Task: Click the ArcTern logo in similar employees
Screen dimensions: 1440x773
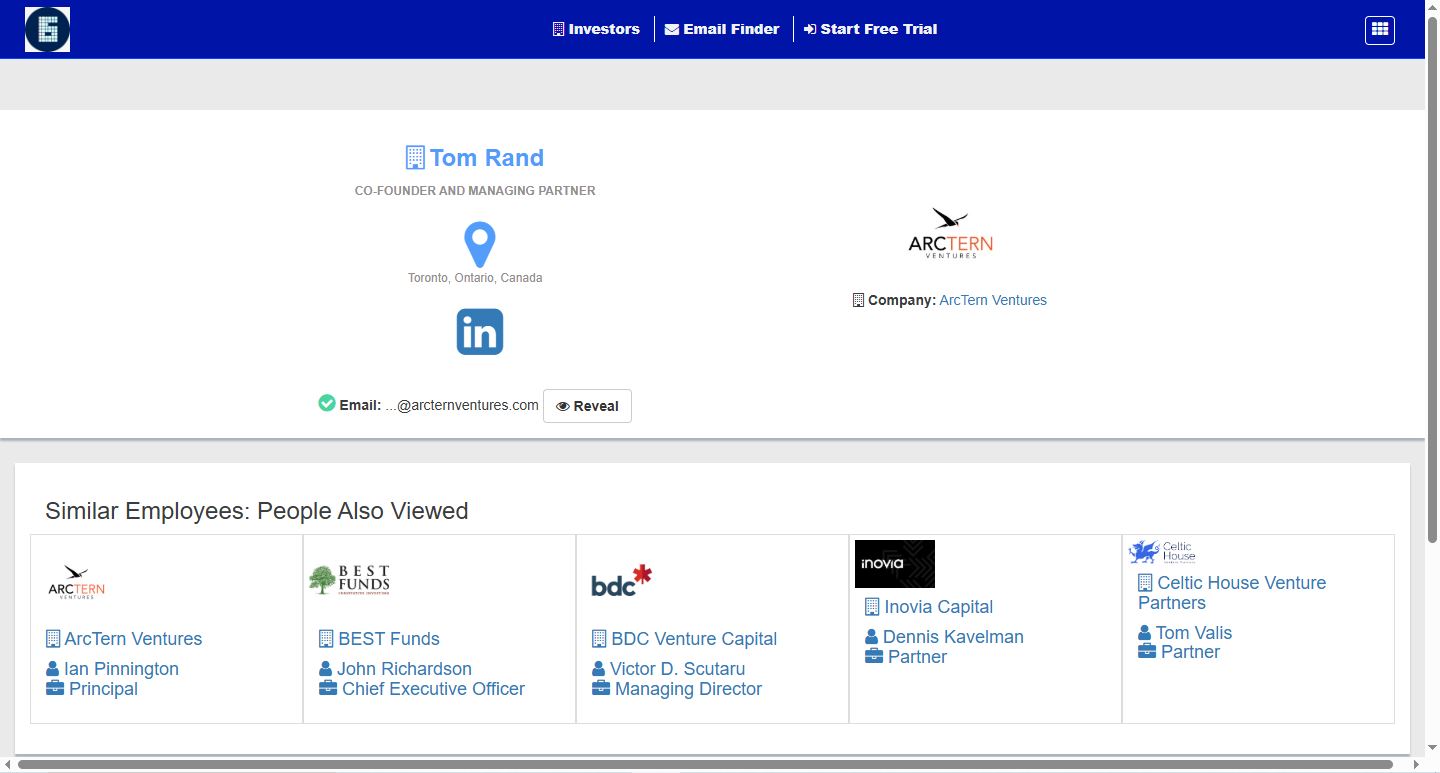Action: click(x=76, y=580)
